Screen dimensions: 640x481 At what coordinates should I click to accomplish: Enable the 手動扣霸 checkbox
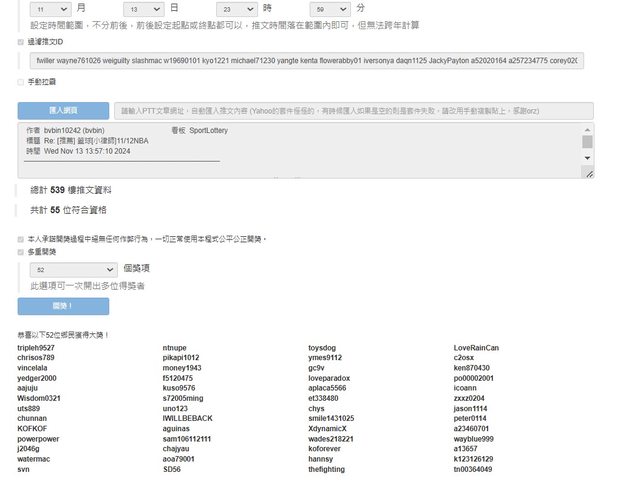[x=21, y=82]
